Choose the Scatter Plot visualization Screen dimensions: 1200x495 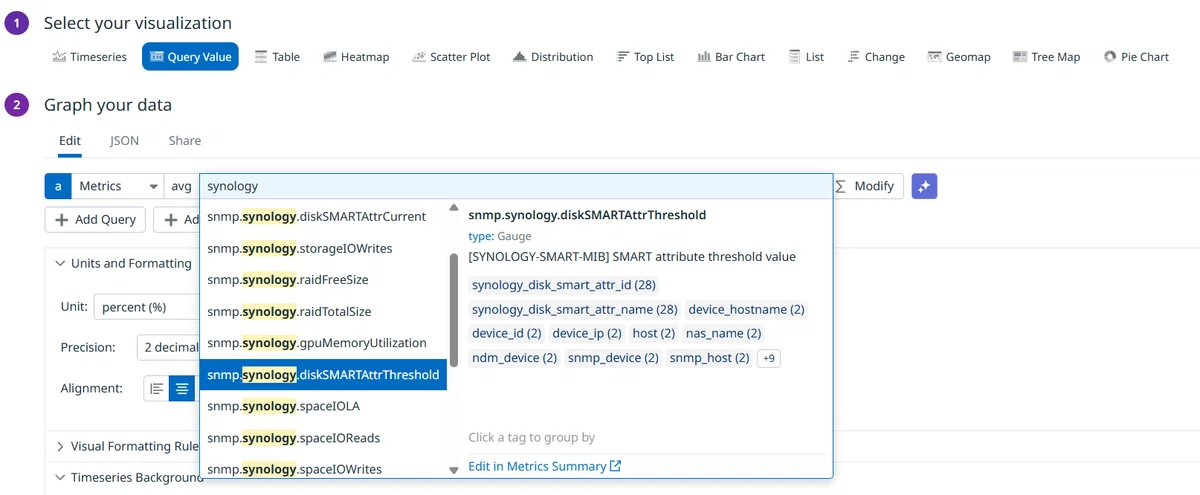pos(452,57)
